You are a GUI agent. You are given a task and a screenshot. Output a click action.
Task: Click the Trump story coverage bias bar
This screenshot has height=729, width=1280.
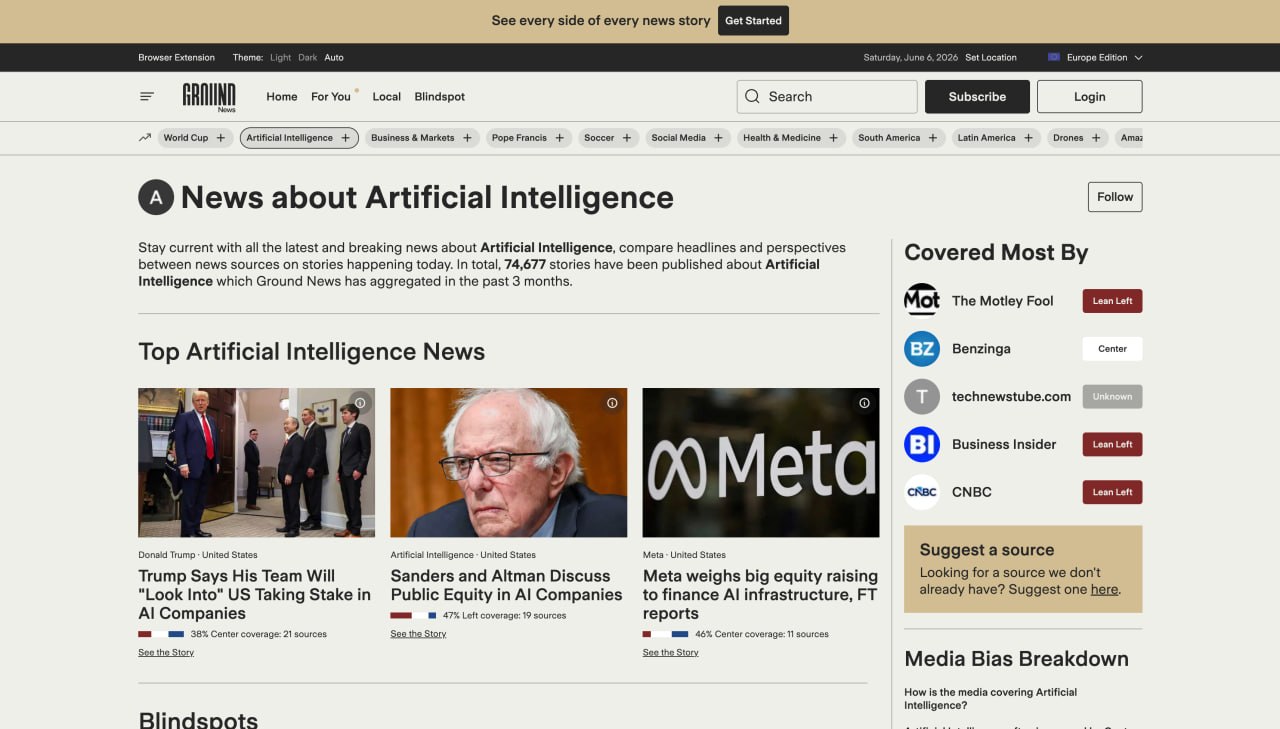tap(161, 634)
